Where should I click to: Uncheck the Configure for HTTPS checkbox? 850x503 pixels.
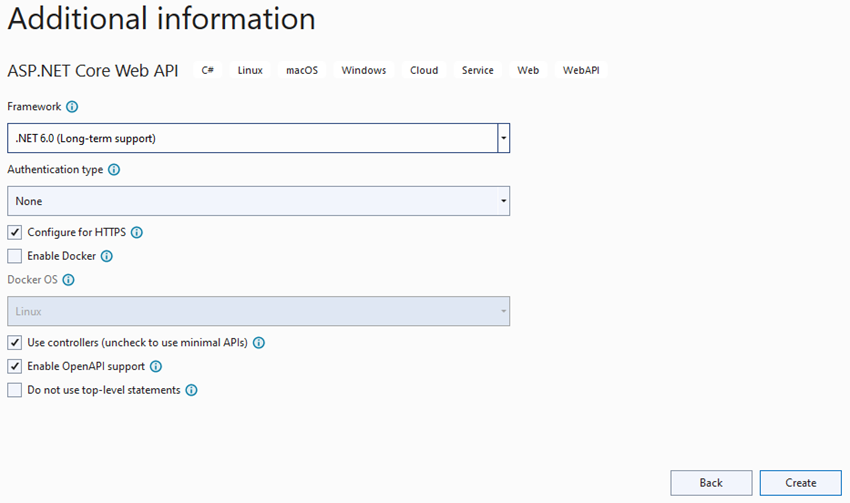click(x=15, y=233)
